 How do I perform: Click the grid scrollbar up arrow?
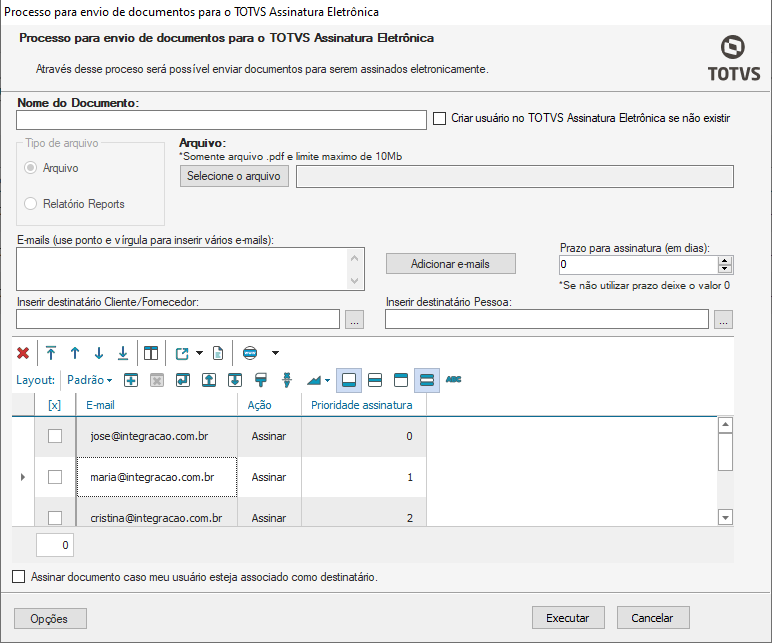(x=725, y=425)
